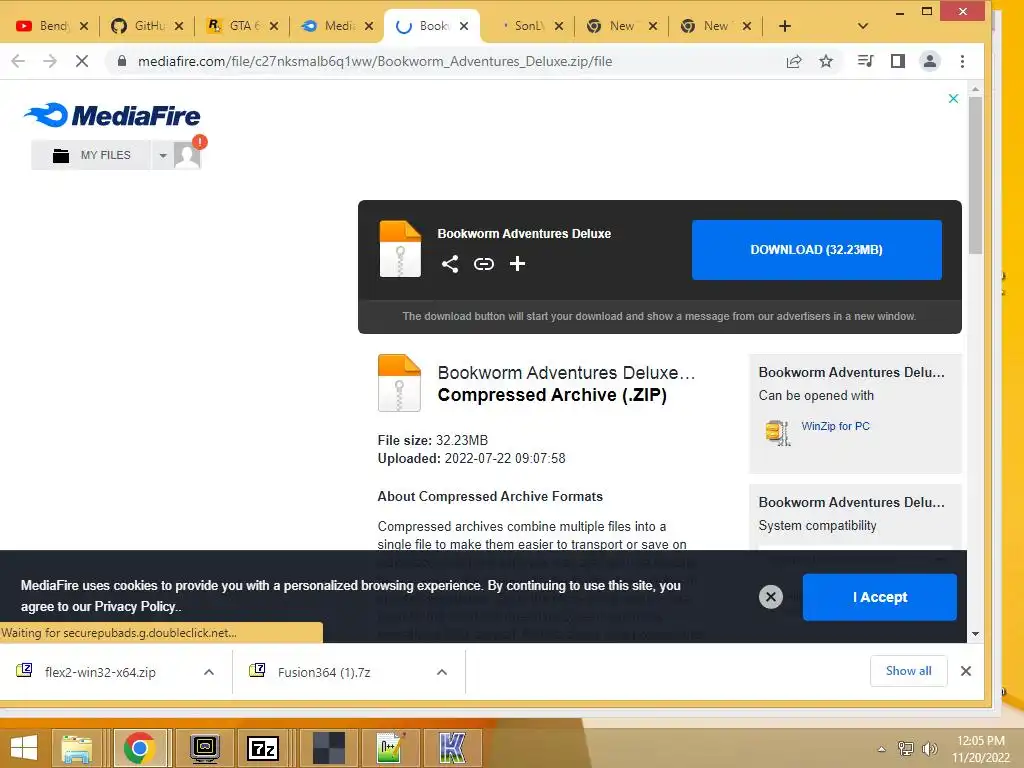Show hidden system tray icons
This screenshot has width=1024, height=768.
coord(882,749)
